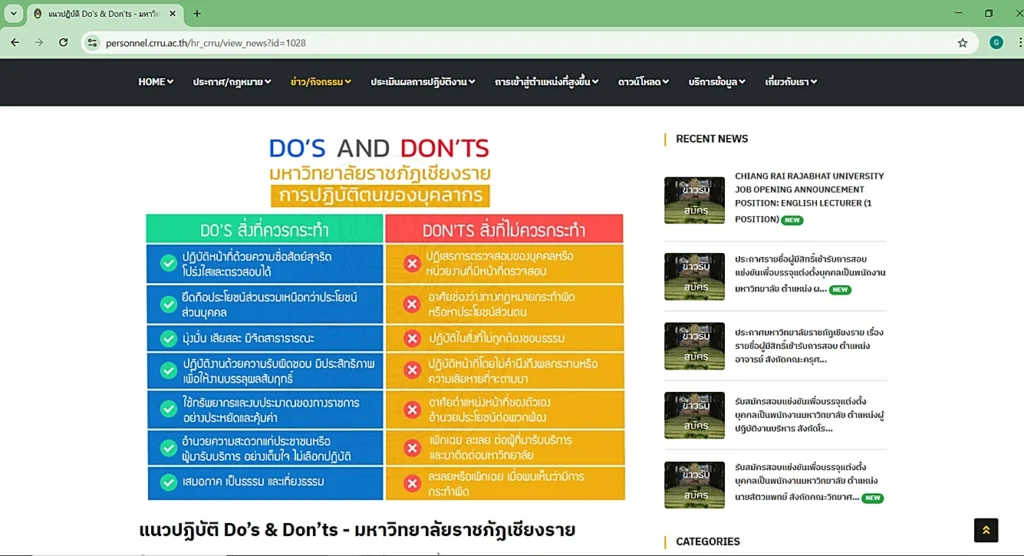Screen dimensions: 1024x556
Task: Click the Do's and Don'ts infographic image
Action: coord(384,316)
